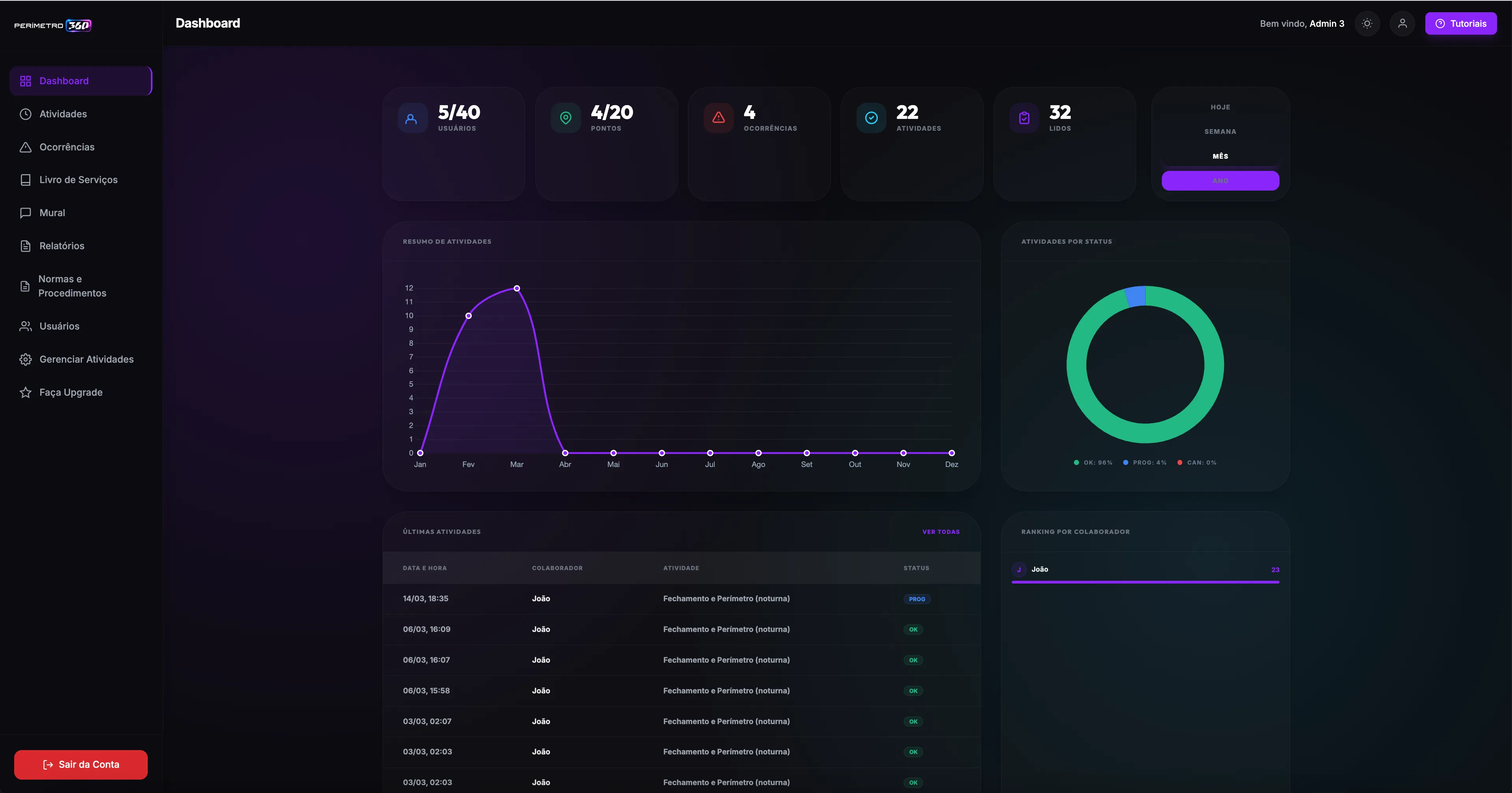Click the Faça Upgrade star icon
This screenshot has width=1512, height=793.
click(x=25, y=393)
